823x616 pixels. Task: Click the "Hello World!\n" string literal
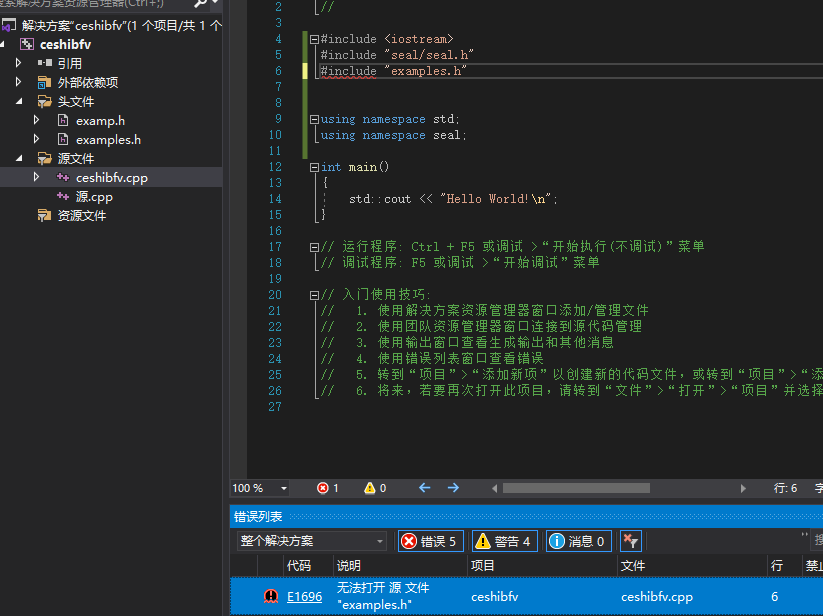(x=495, y=199)
